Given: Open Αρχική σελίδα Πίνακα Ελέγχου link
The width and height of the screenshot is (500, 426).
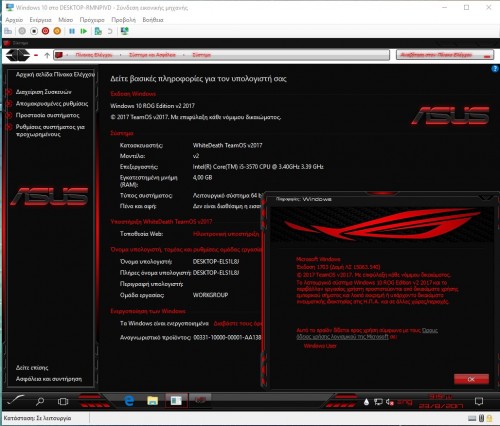Looking at the screenshot, I should 55,75.
